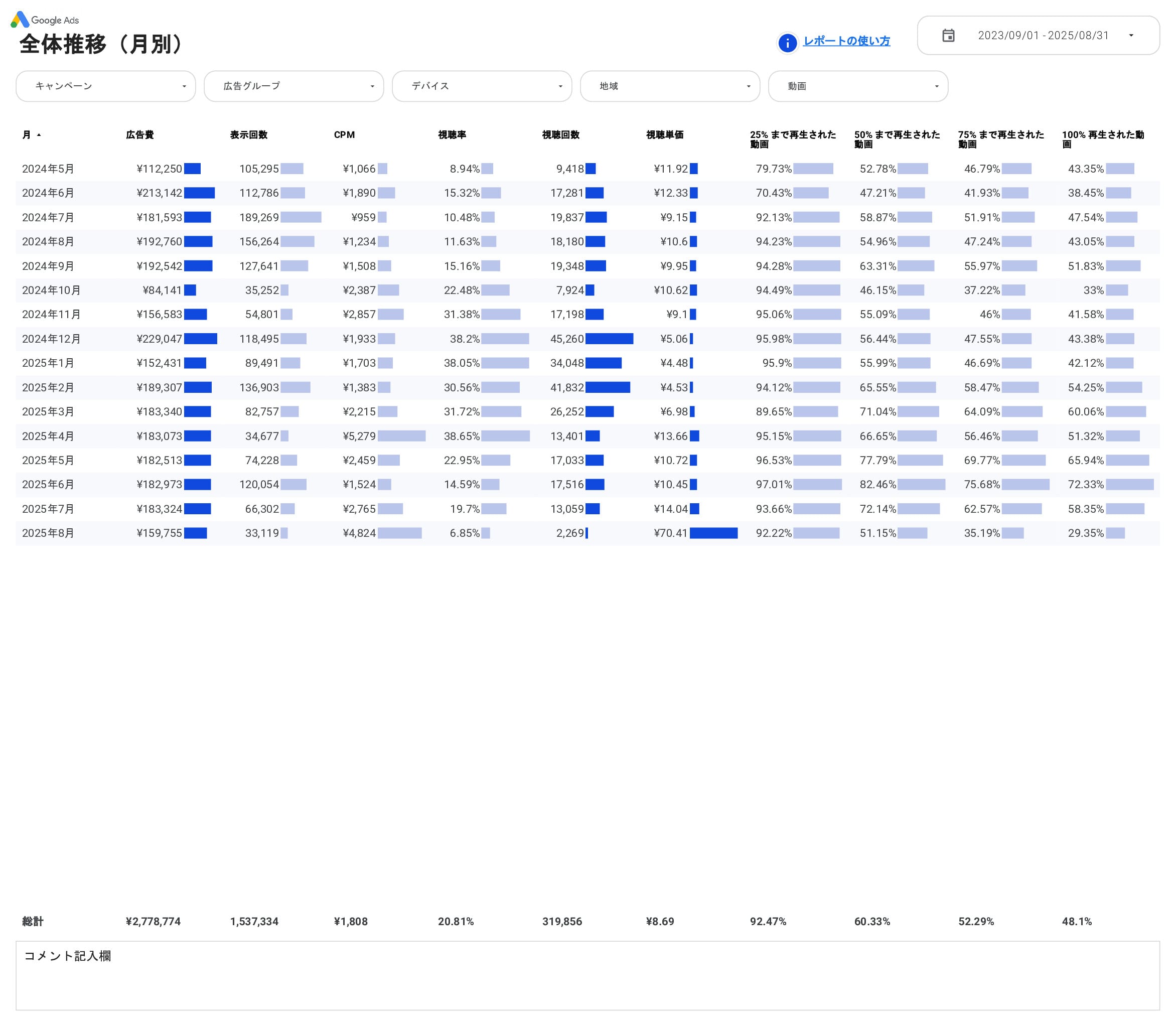1176x1019 pixels.
Task: Click the sort arrow next to 月 header
Action: (x=39, y=135)
